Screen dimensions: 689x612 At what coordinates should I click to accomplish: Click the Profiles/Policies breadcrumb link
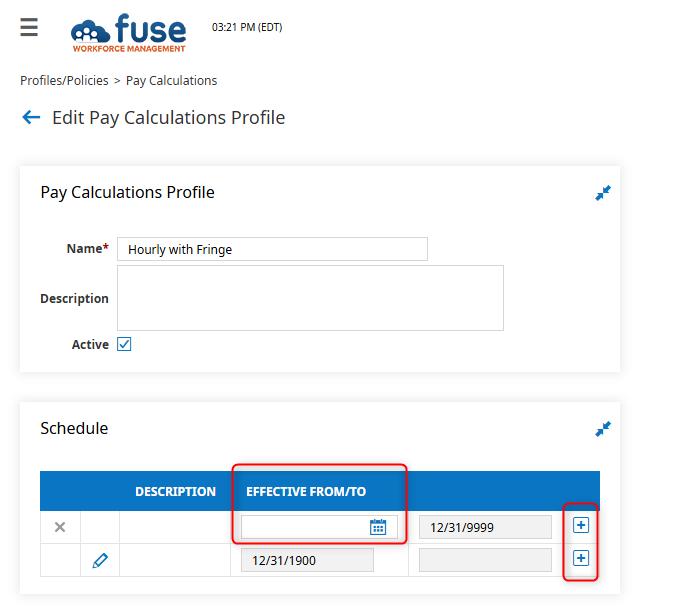coord(64,80)
